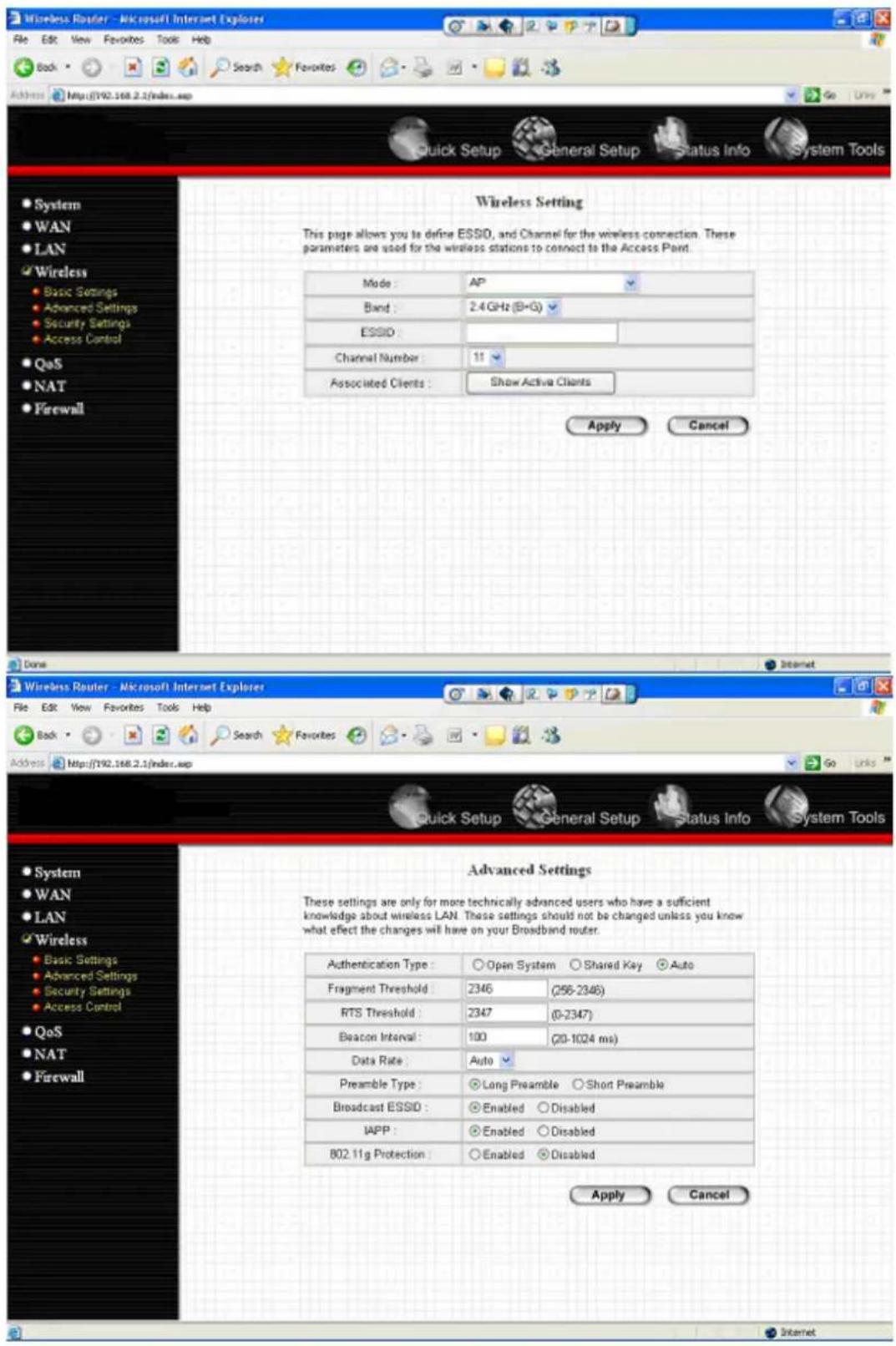Click Refresh icon in upper window toolbar

[x=161, y=68]
